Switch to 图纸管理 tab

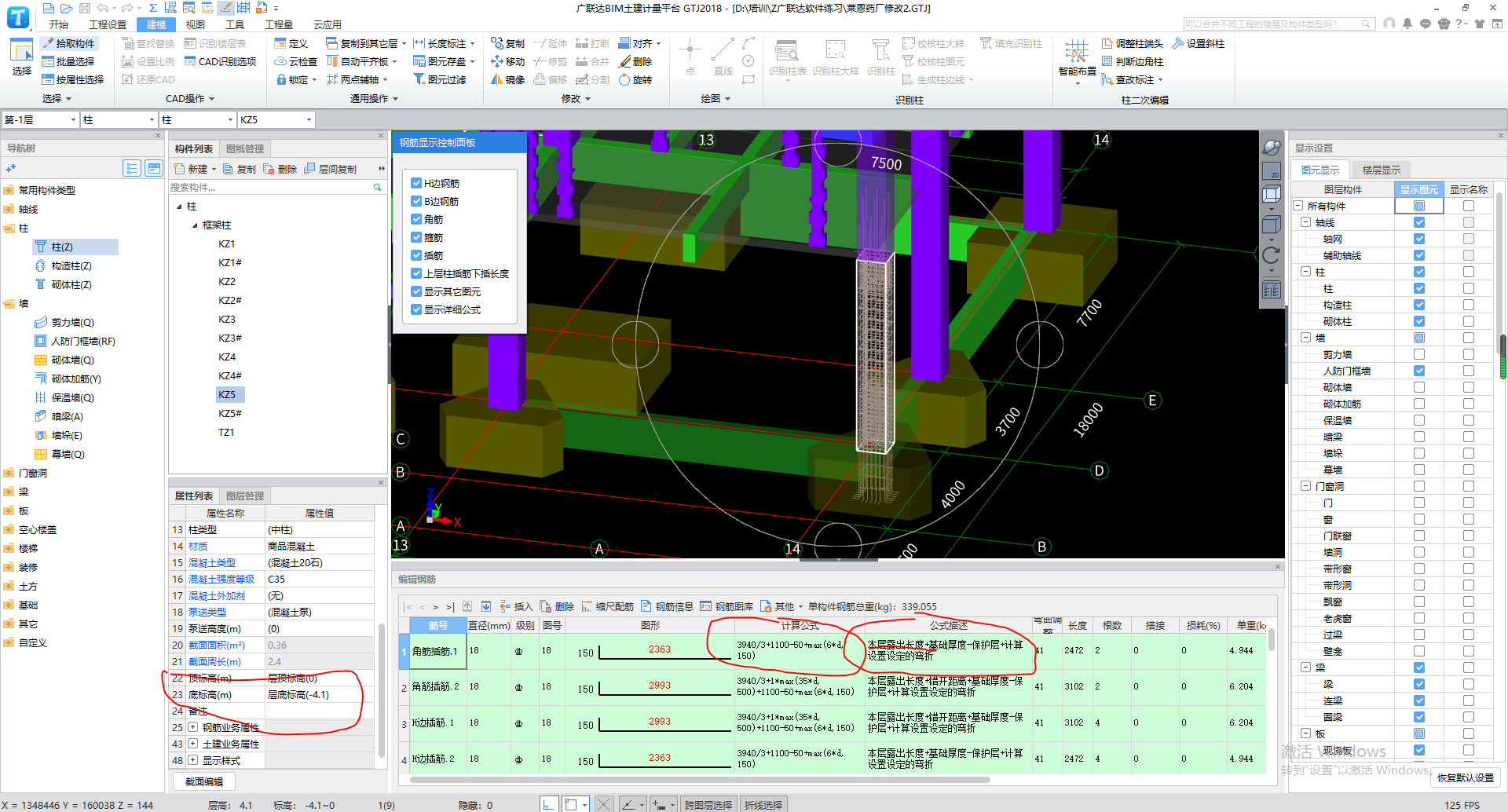245,148
